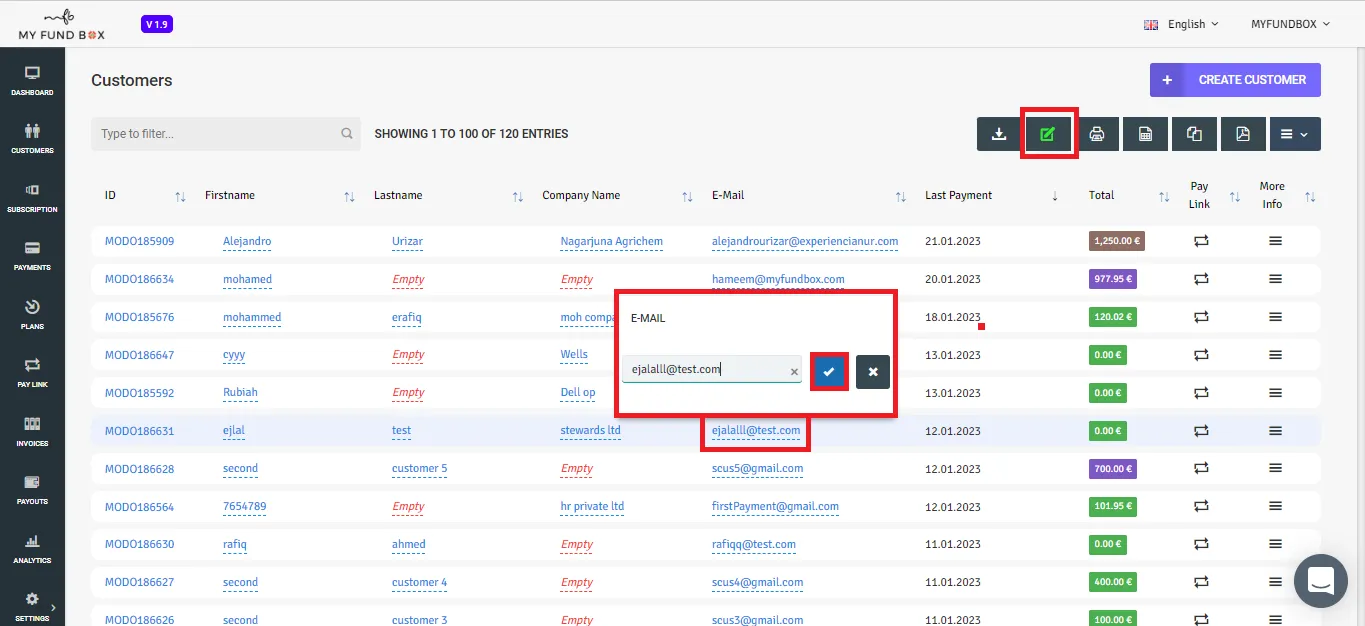Image resolution: width=1365 pixels, height=626 pixels.
Task: Print the customers table
Action: (x=1097, y=134)
